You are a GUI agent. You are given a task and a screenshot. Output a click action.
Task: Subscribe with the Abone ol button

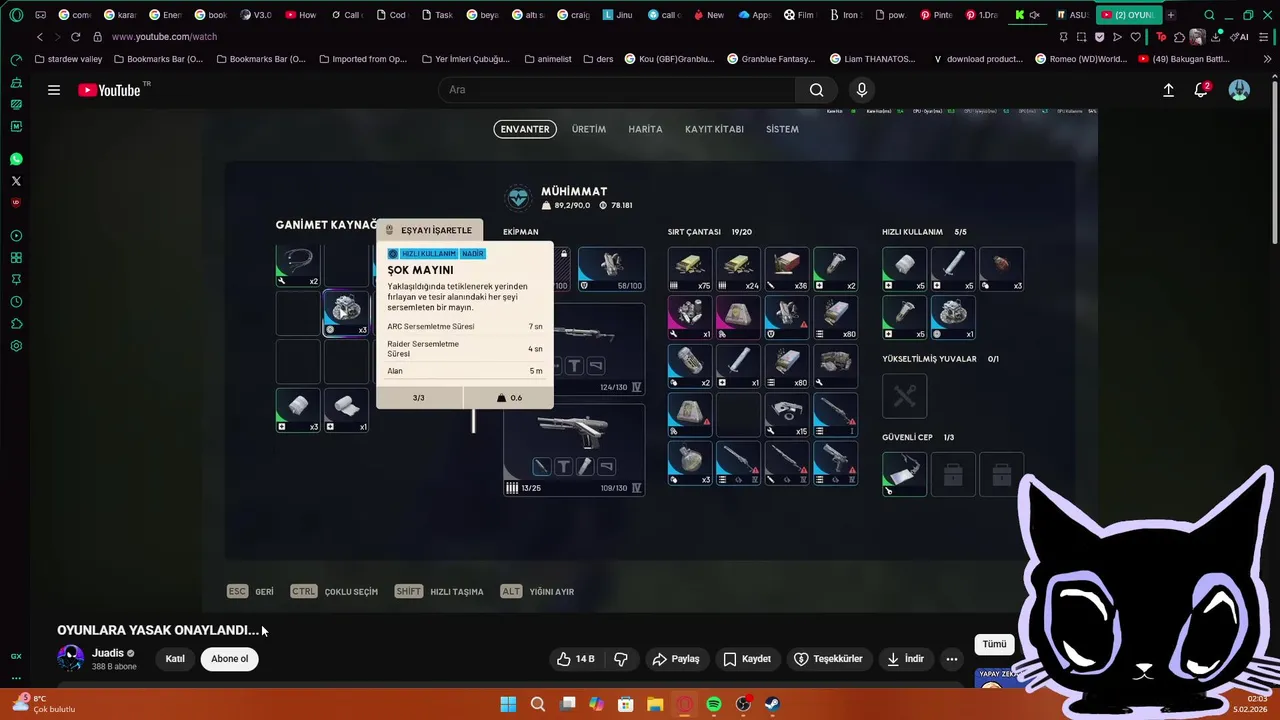point(229,659)
